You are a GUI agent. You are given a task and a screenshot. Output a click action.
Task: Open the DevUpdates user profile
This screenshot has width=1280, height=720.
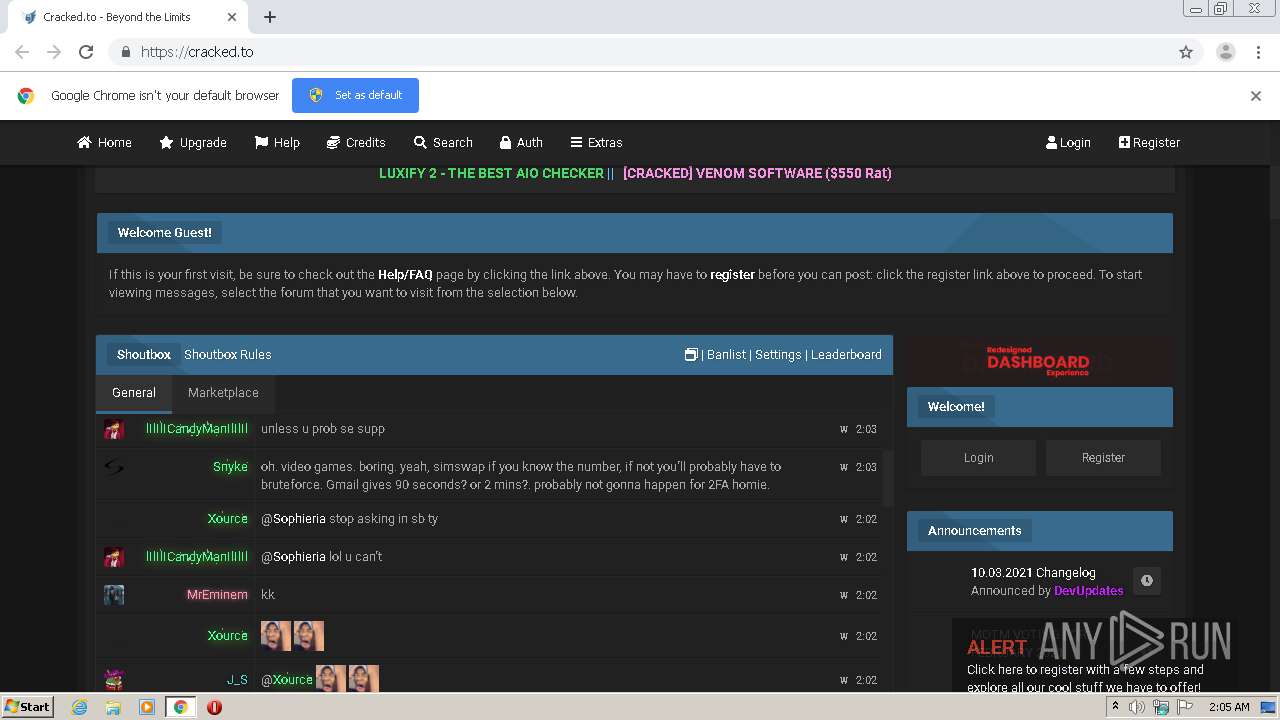[x=1088, y=591]
